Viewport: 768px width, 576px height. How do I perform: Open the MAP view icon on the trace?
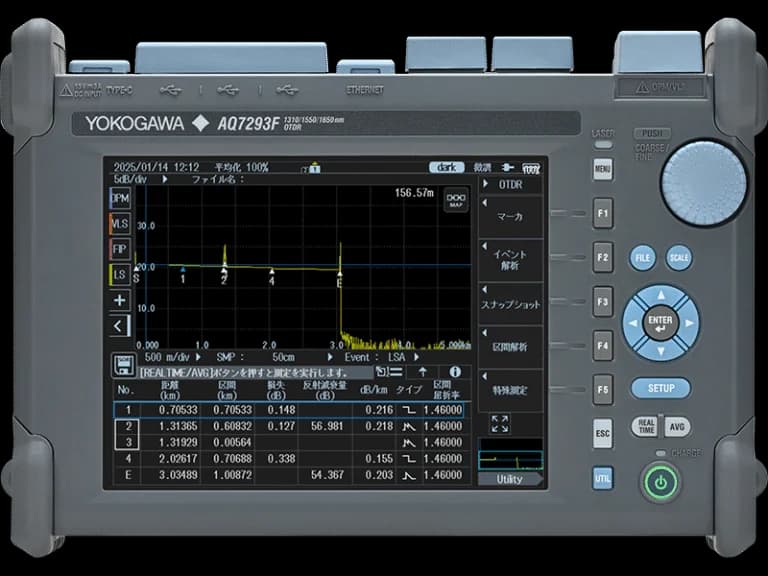pos(456,200)
